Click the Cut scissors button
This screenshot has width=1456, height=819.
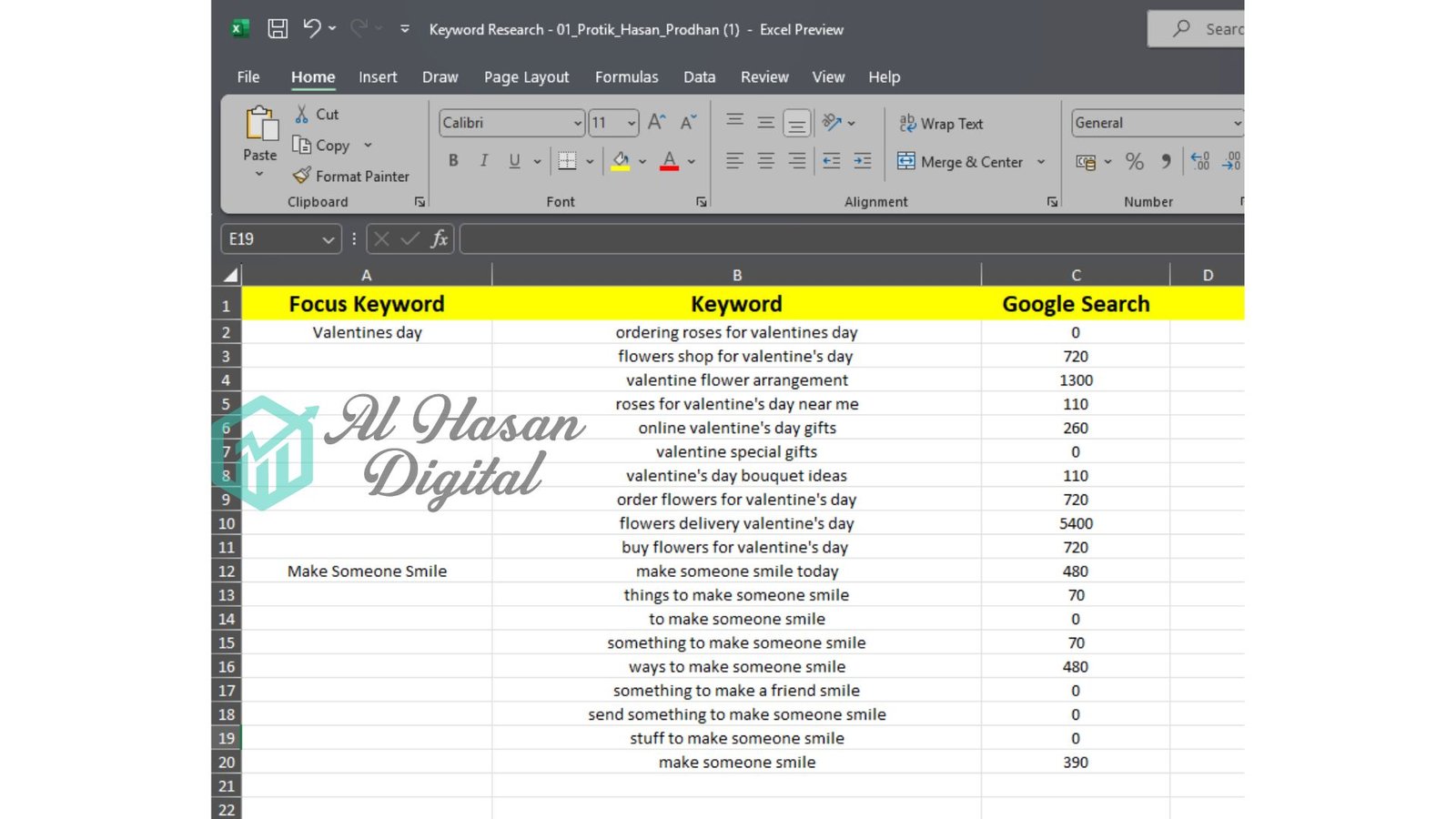coord(316,115)
